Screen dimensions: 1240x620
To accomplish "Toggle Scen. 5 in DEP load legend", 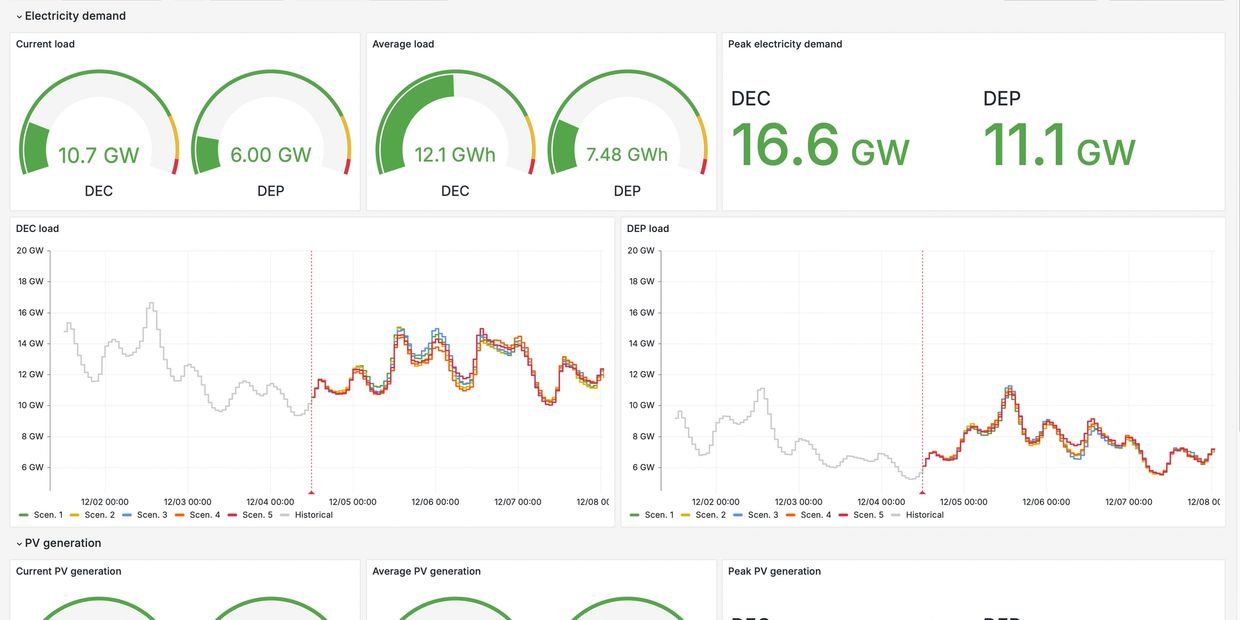I will 868,515.
